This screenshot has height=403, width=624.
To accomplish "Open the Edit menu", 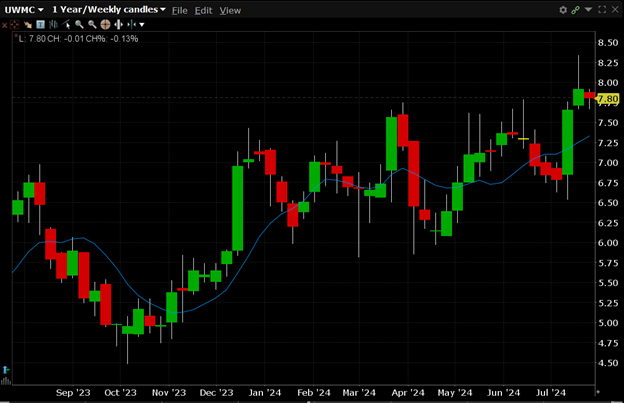I will tap(203, 11).
